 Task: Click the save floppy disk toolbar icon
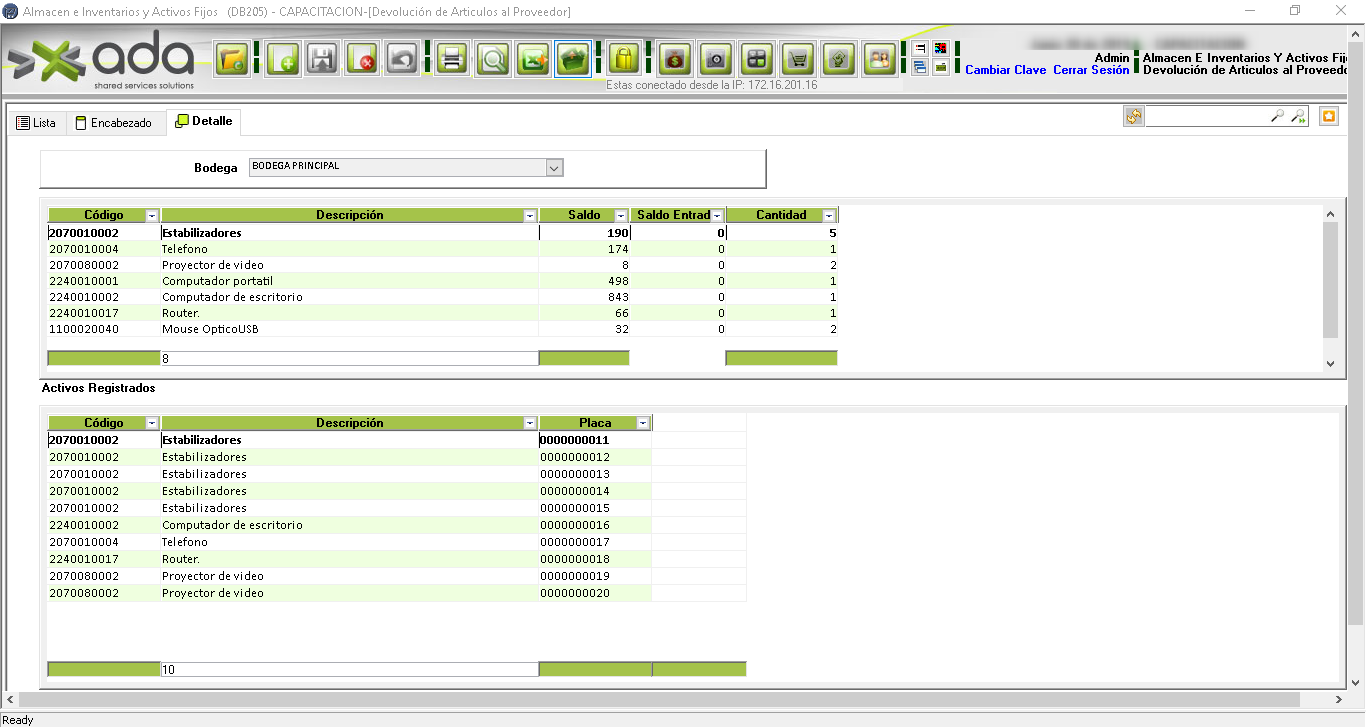coord(323,60)
